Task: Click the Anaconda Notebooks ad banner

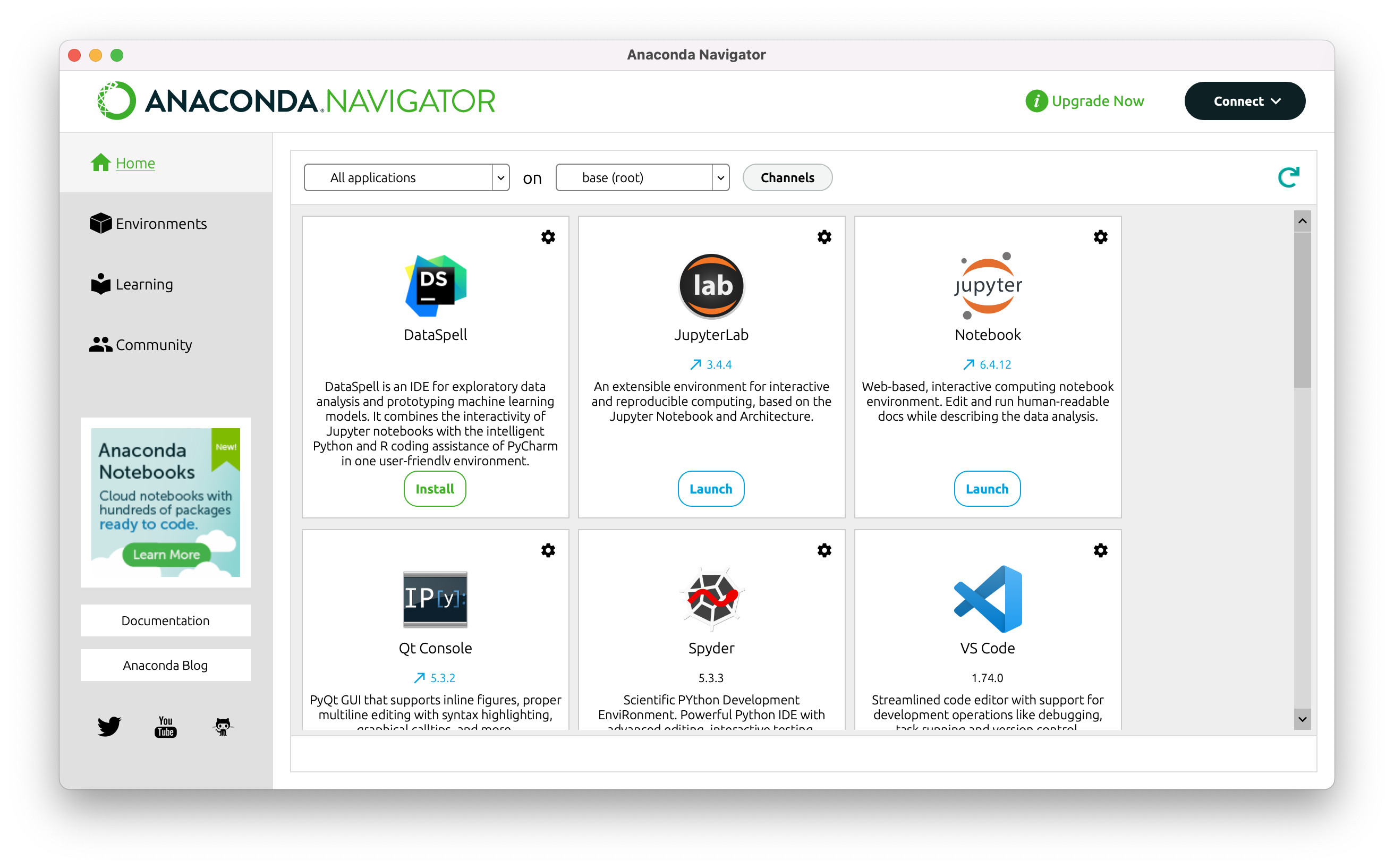Action: point(165,503)
